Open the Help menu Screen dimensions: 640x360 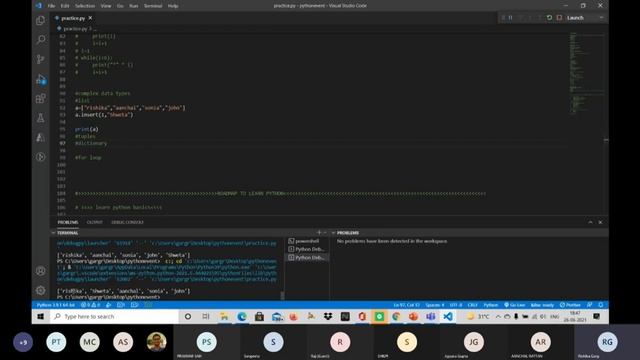tap(173, 6)
